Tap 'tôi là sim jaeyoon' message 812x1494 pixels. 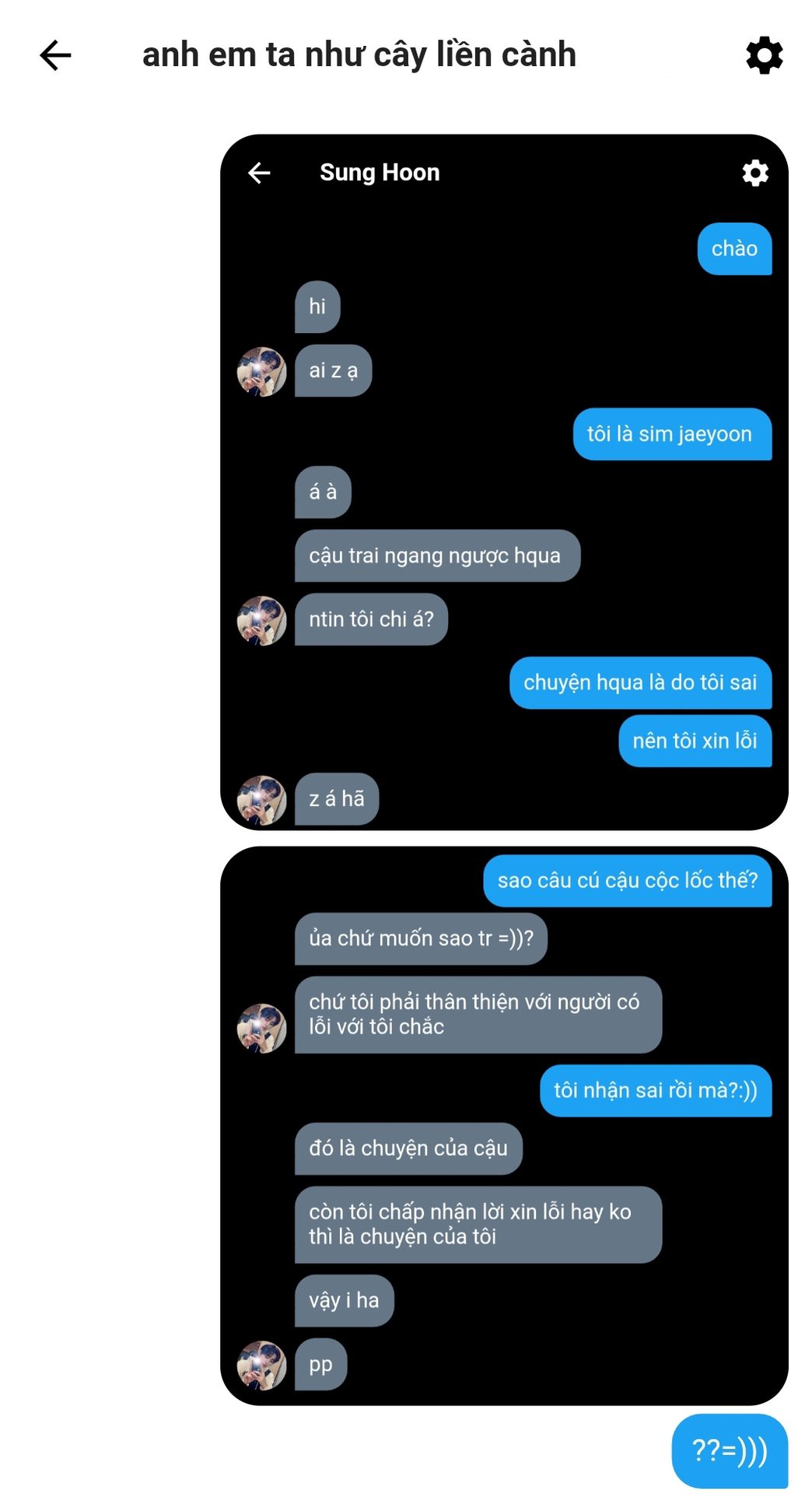[672, 434]
